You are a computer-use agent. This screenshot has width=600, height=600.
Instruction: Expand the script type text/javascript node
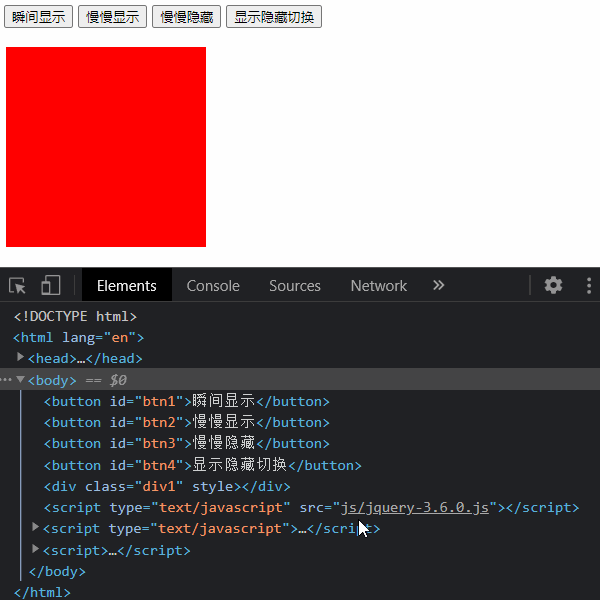point(35,527)
